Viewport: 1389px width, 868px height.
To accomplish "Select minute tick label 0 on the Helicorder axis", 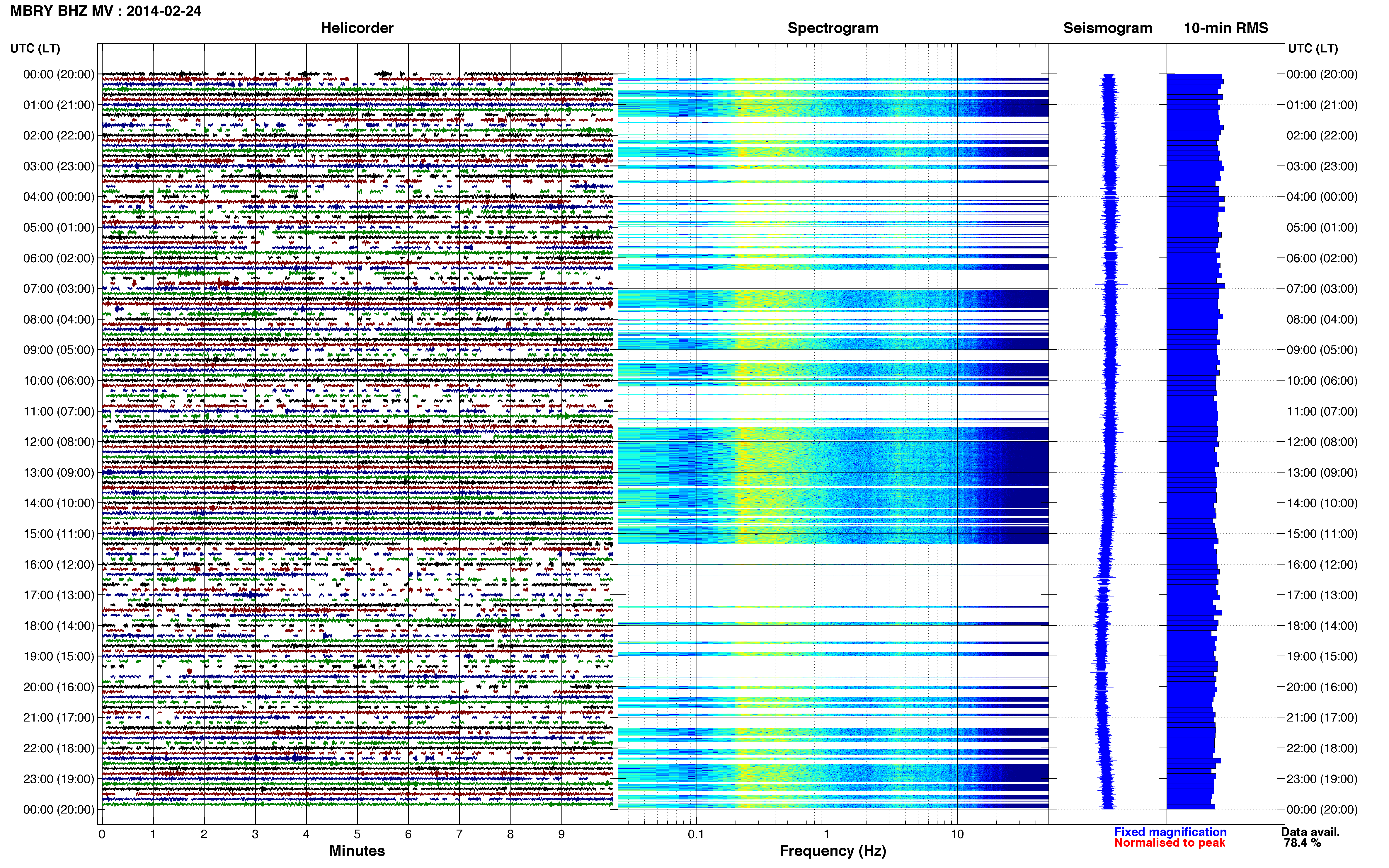I will coord(102,834).
